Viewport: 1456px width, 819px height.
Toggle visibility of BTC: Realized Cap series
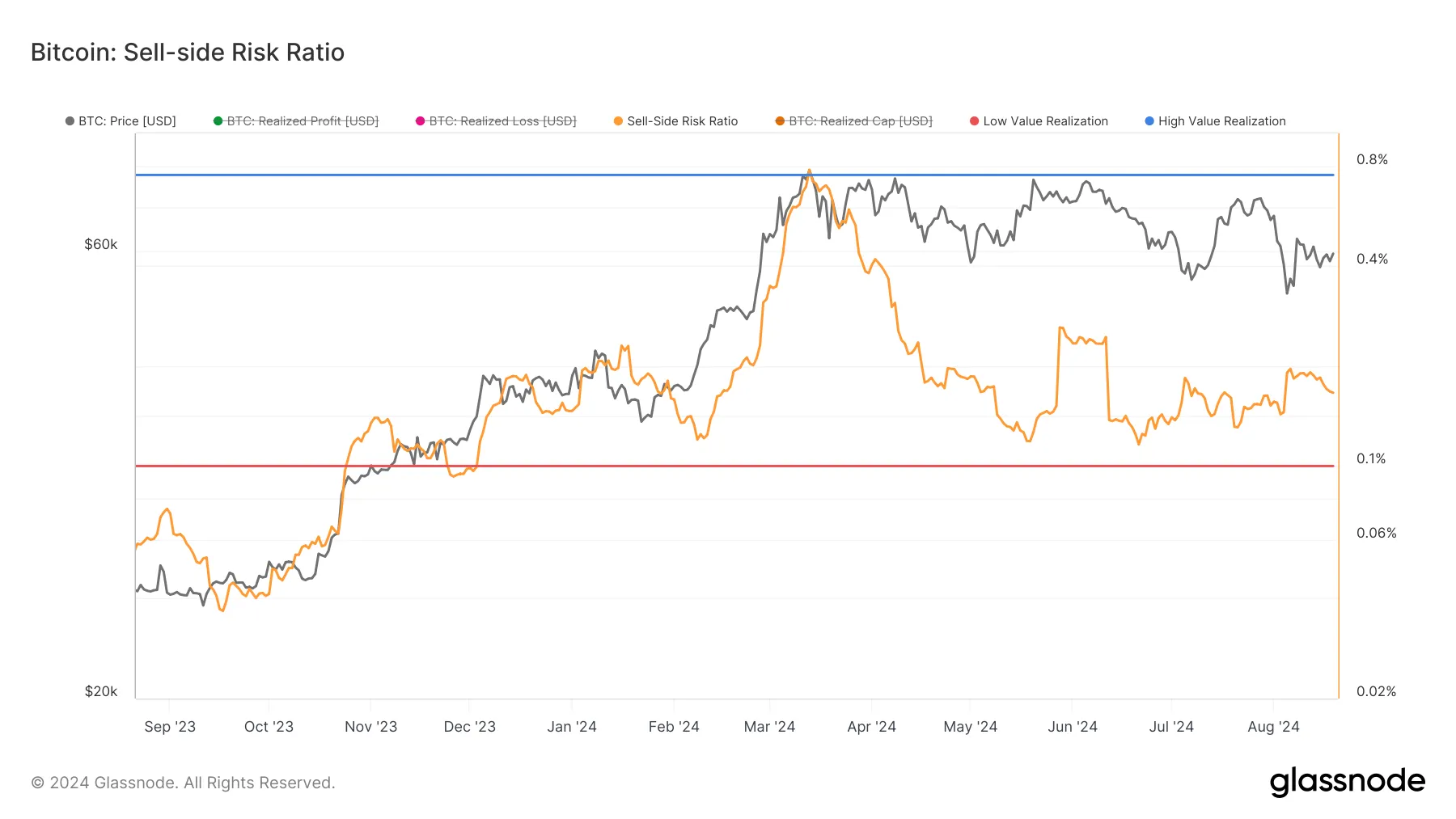pyautogui.click(x=861, y=121)
